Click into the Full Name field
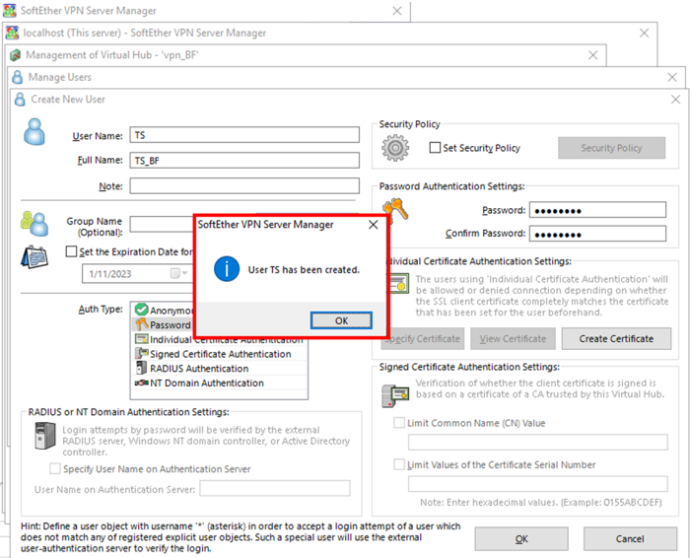 click(x=244, y=160)
